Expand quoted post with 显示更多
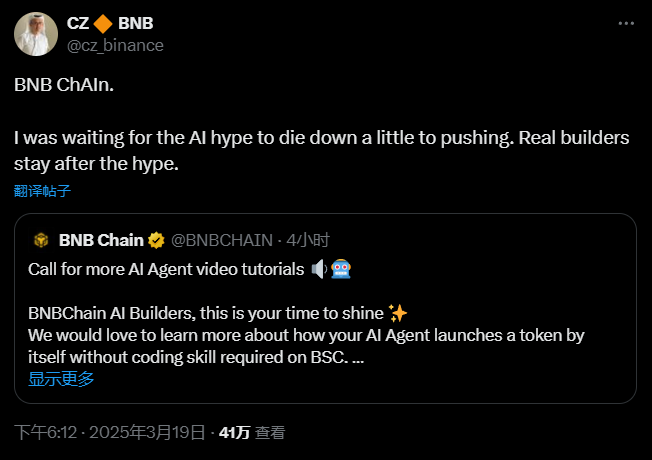652x460 pixels. (61, 378)
